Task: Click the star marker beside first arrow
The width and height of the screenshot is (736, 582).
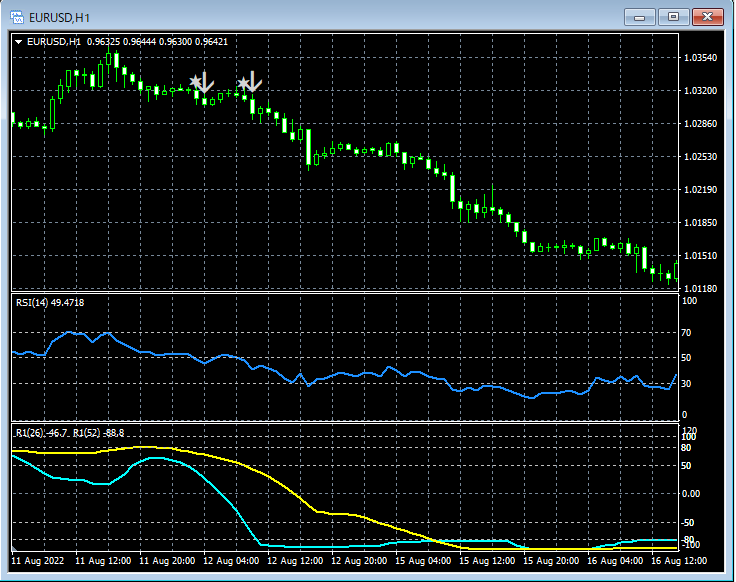Action: (195, 82)
